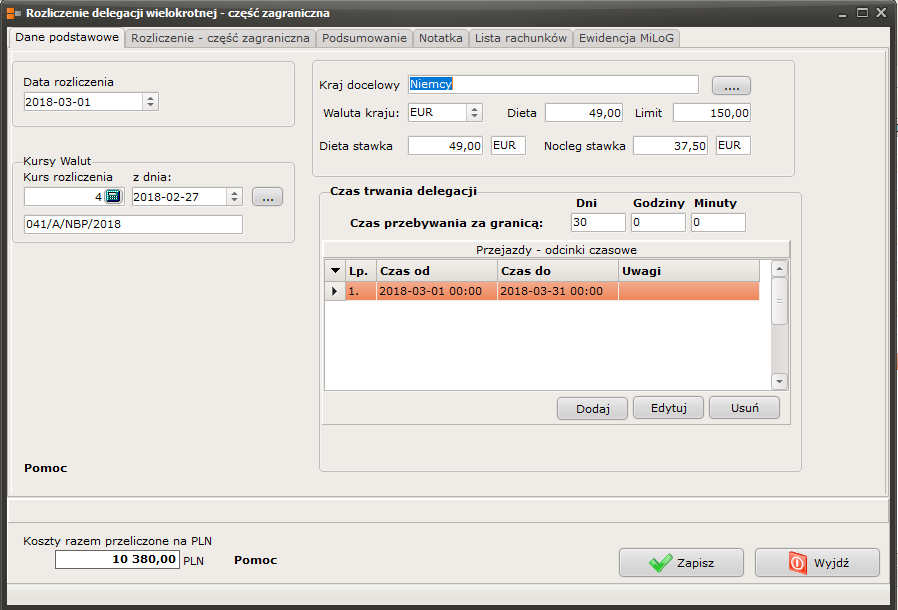898x610 pixels.
Task: Click the segments grid scrollbar thumb
Action: coord(779,301)
